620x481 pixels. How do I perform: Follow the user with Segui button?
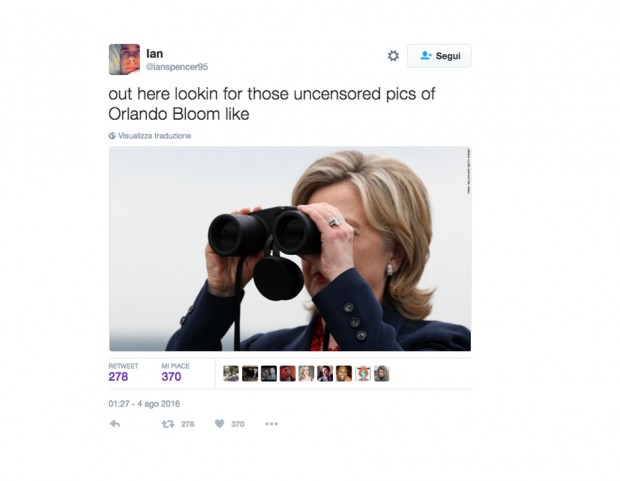(x=439, y=56)
